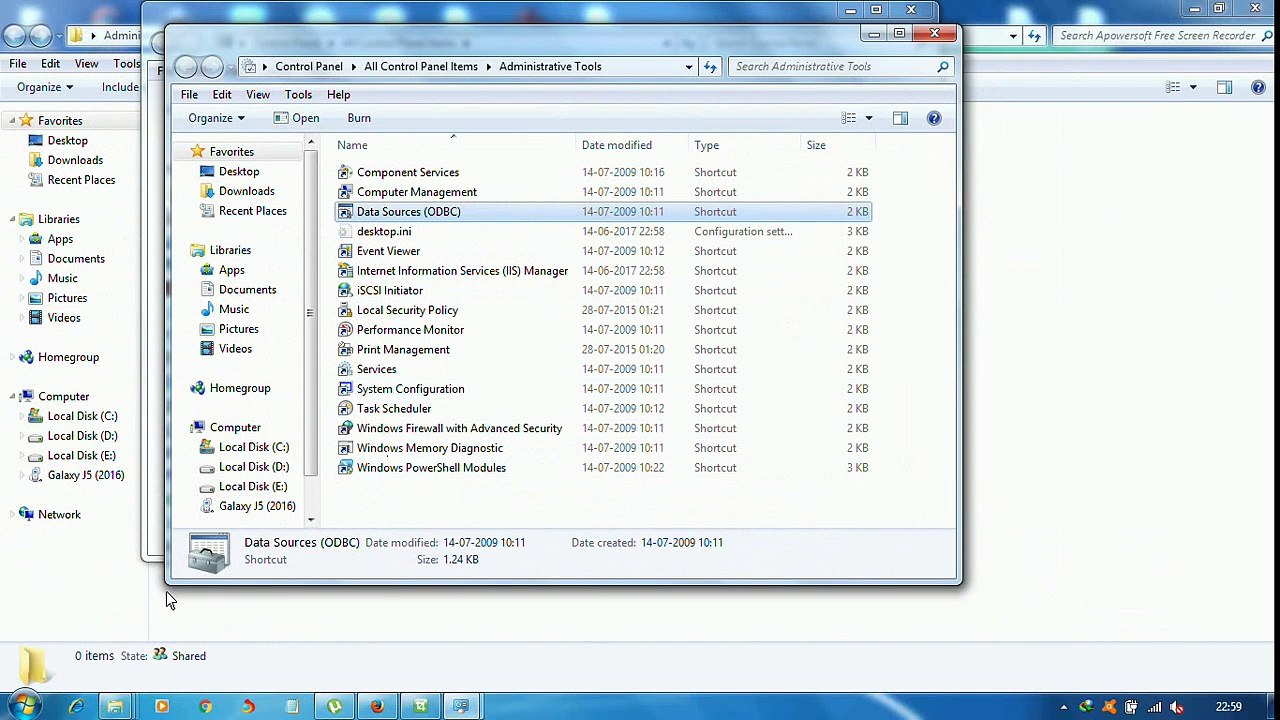Click the Performance Monitor icon
Screen dimensions: 1280x720
click(x=345, y=330)
